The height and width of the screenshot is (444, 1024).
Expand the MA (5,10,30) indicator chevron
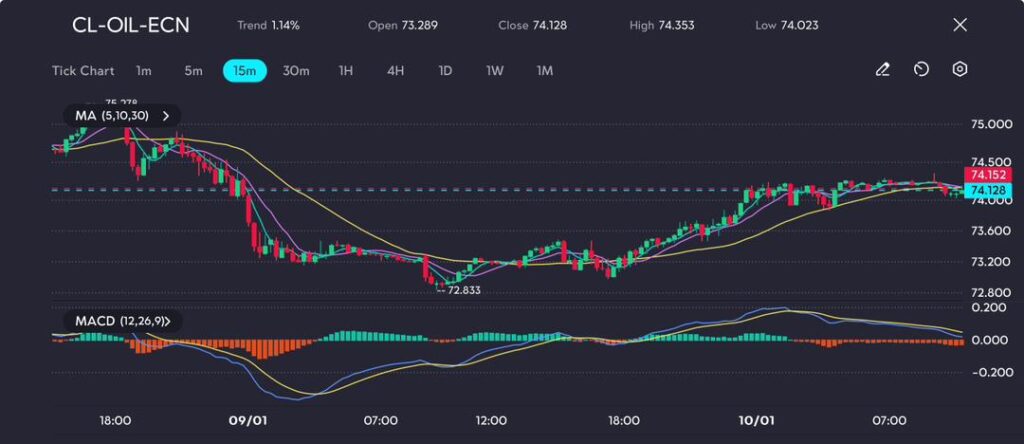166,116
